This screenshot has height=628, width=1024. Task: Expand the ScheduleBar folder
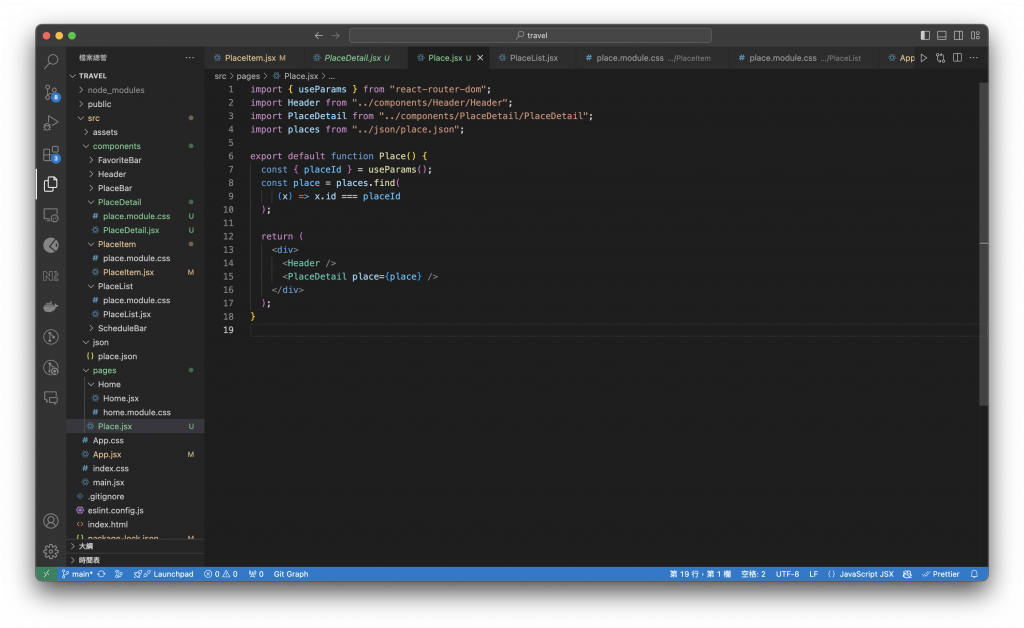135,328
